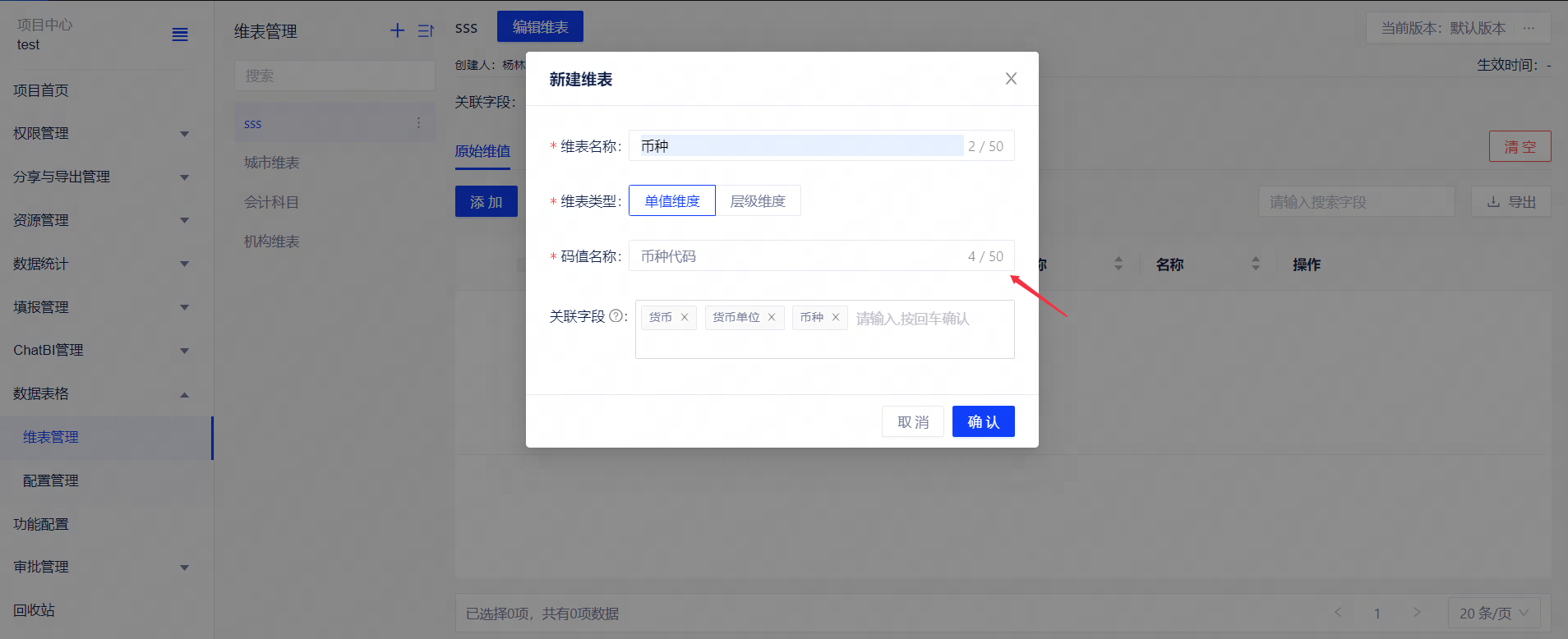Click the 取消 button
The height and width of the screenshot is (639, 1568).
tap(912, 421)
